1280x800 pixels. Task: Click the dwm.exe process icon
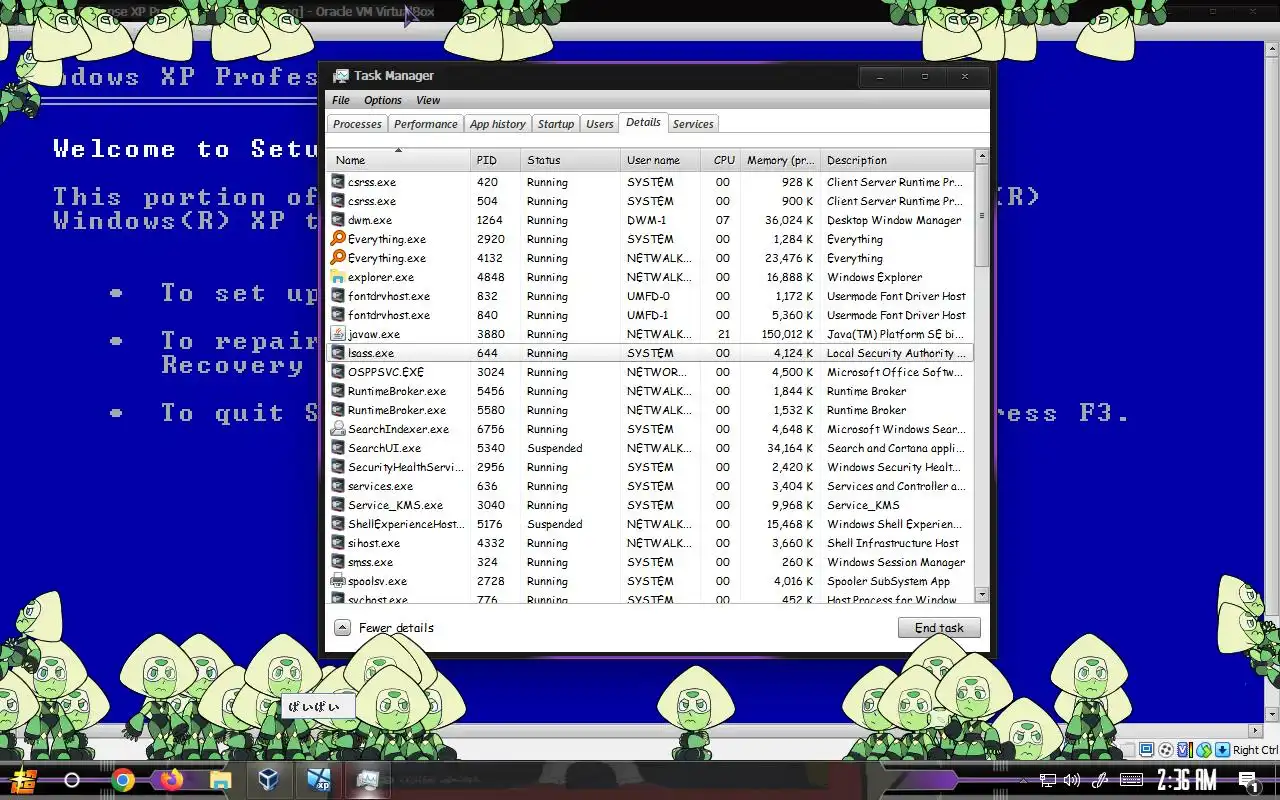338,220
